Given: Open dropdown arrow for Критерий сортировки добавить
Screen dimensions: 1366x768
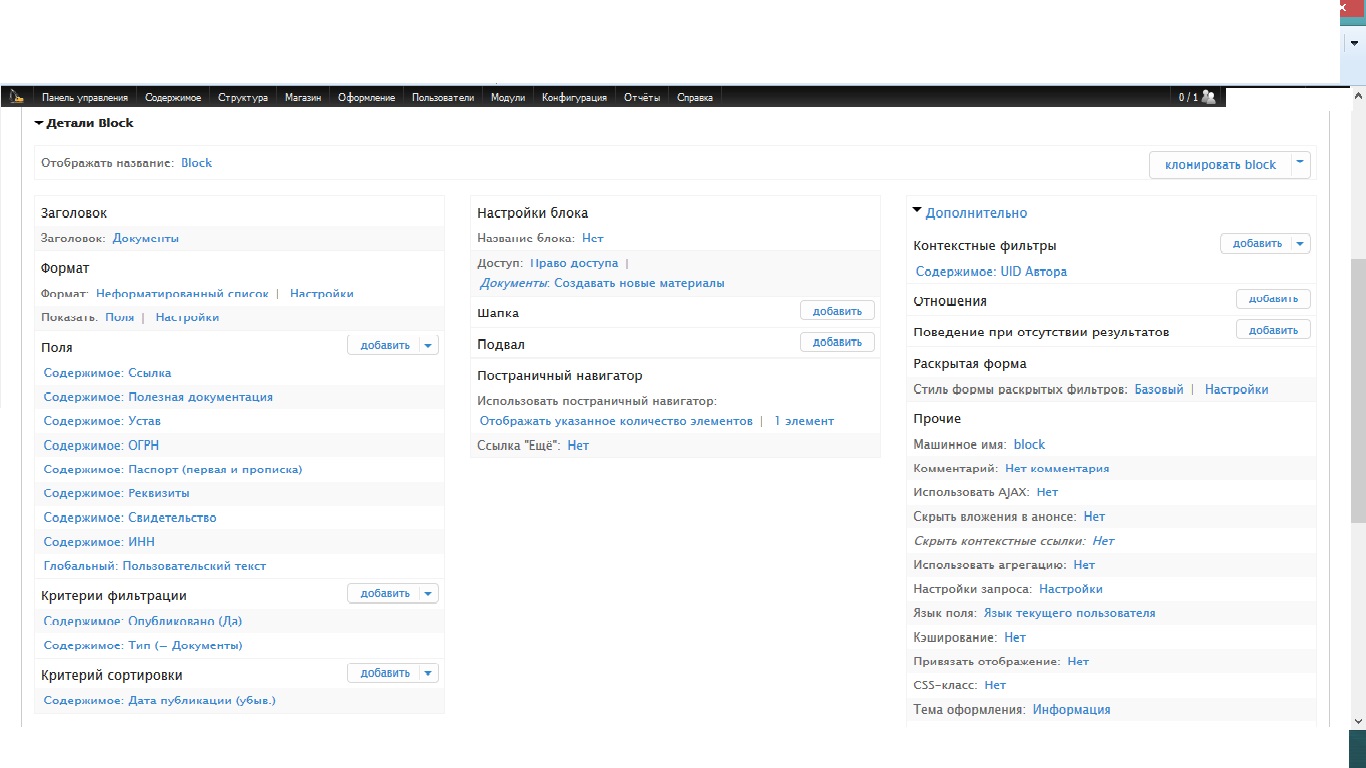Looking at the screenshot, I should coord(428,673).
